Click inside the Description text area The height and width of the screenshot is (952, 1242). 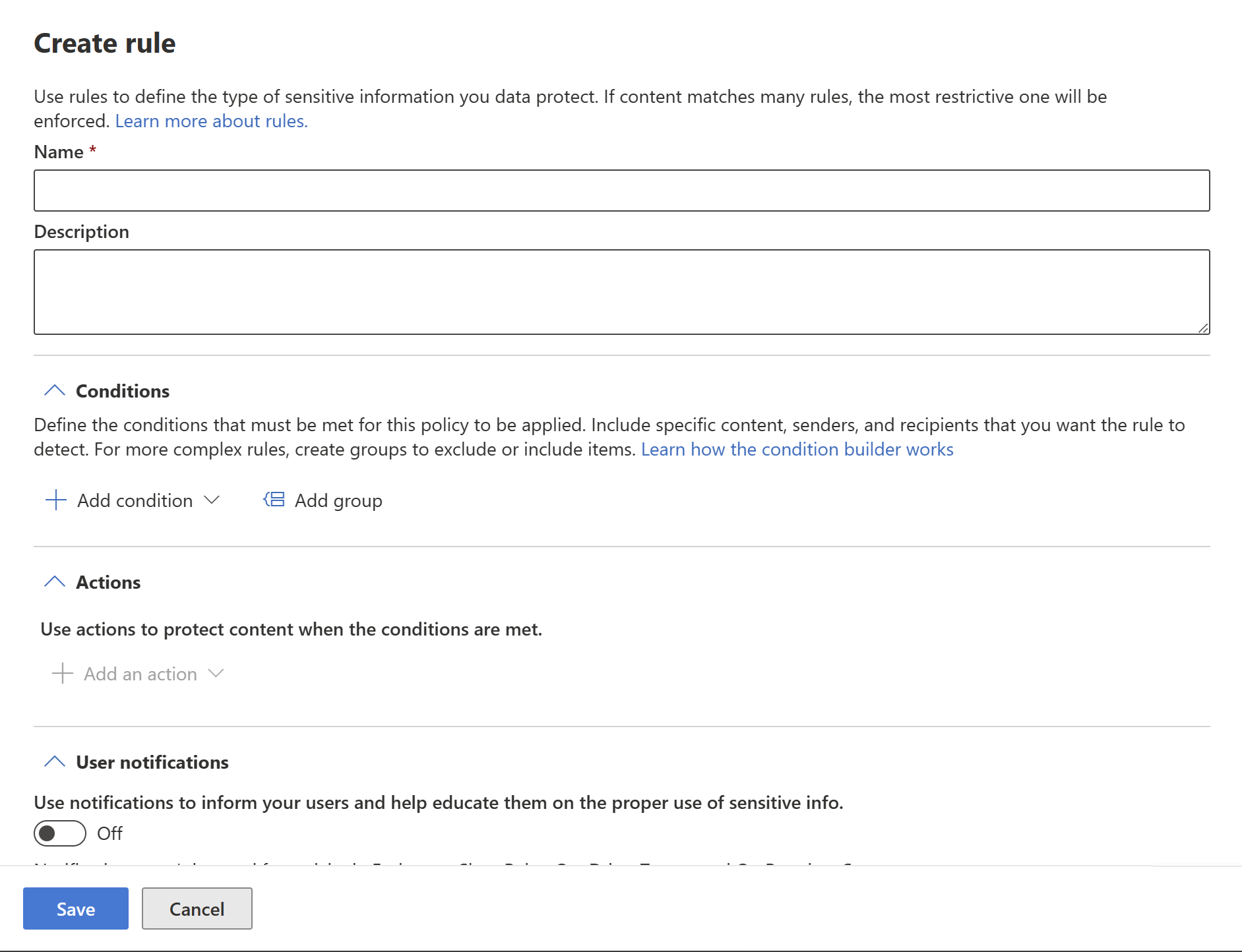621,291
